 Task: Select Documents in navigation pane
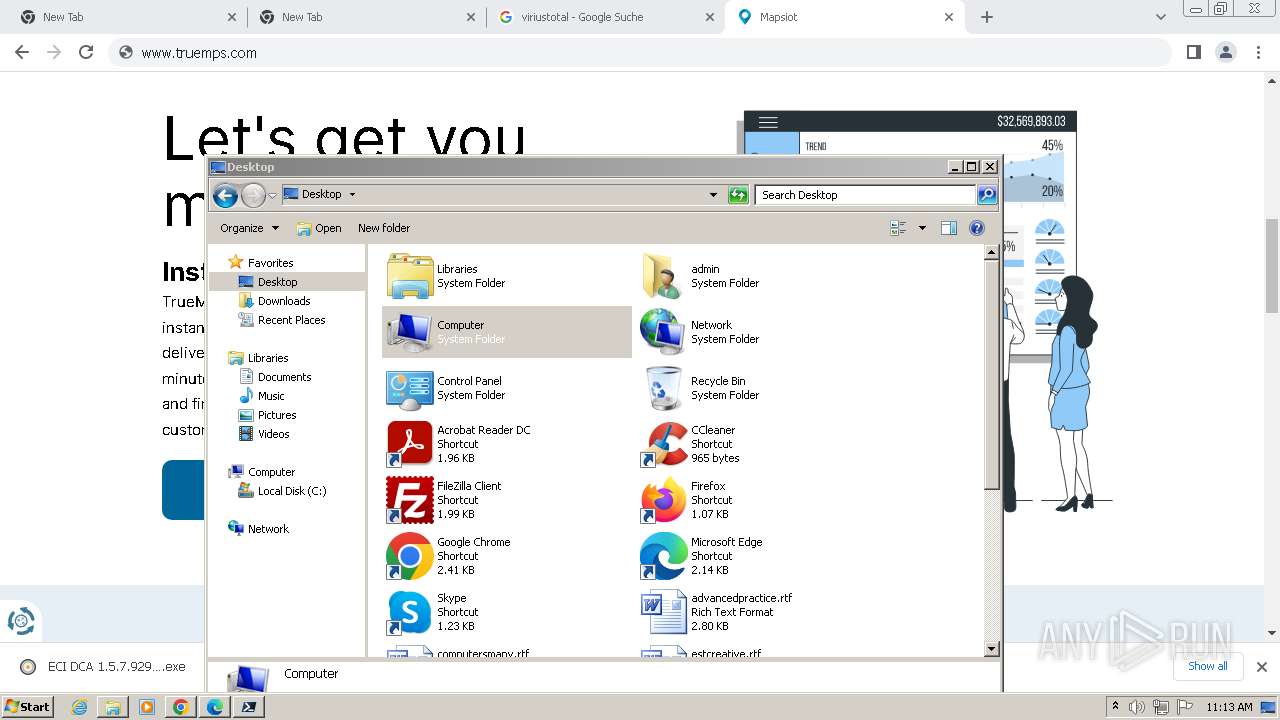(x=284, y=377)
